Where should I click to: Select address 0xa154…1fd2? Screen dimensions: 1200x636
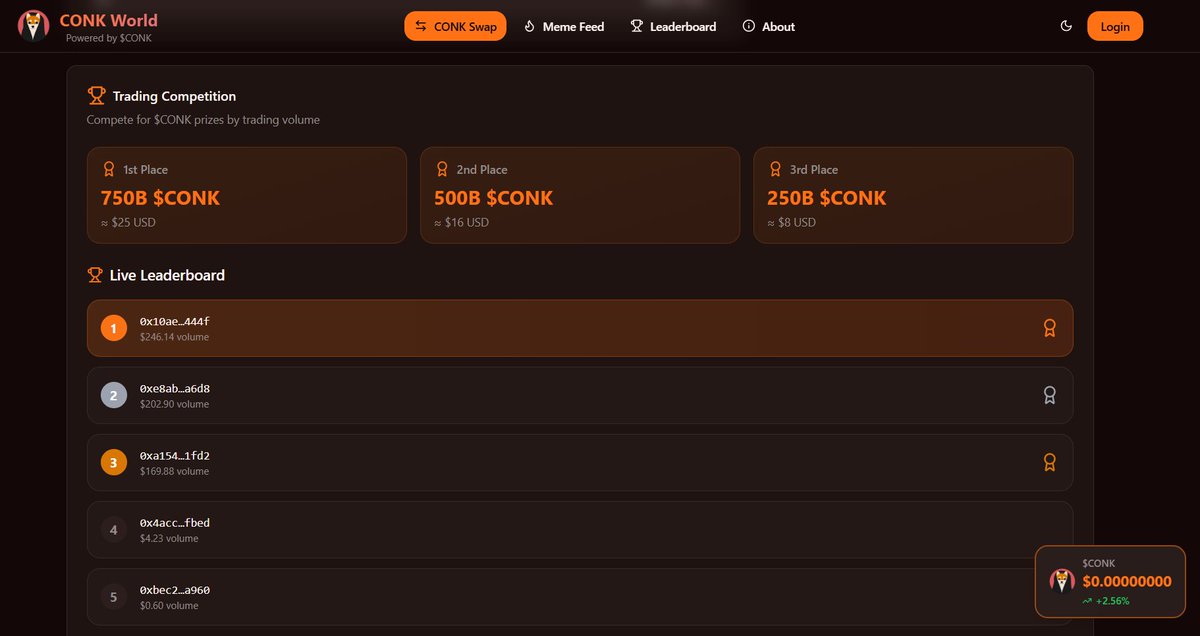(175, 455)
